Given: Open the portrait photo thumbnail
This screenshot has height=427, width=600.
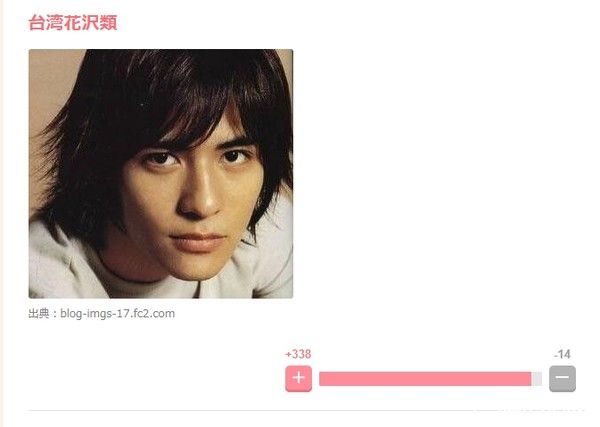Looking at the screenshot, I should [161, 173].
